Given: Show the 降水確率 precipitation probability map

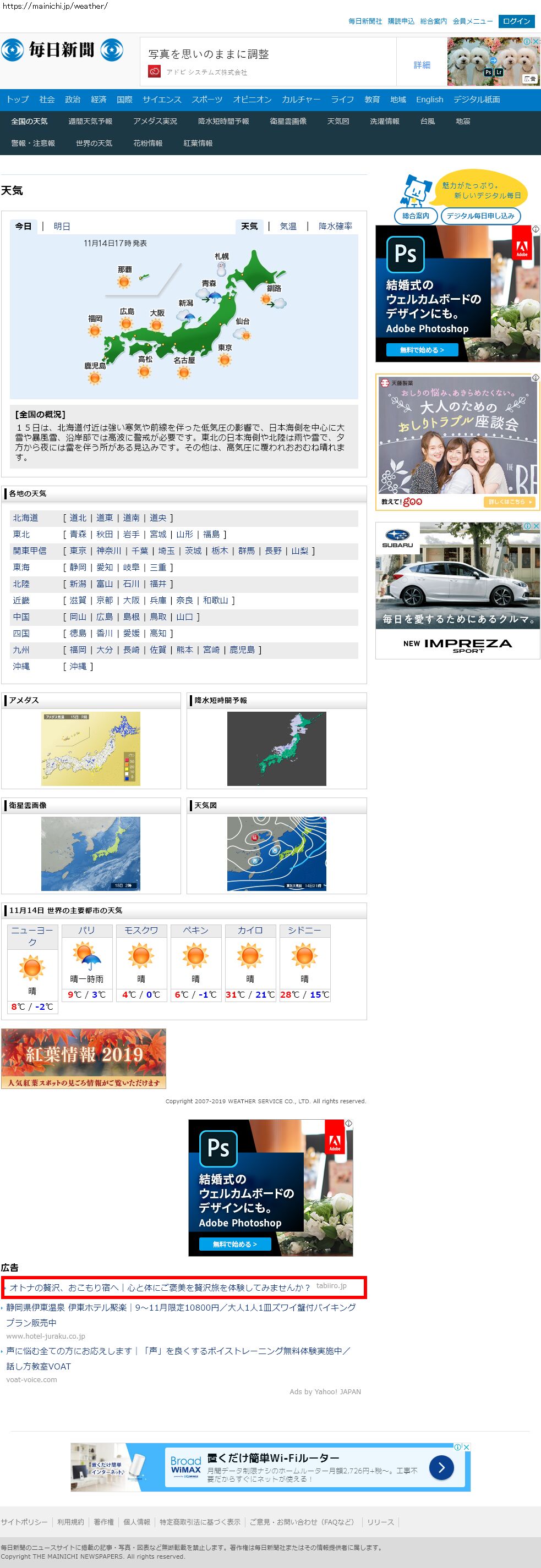Looking at the screenshot, I should [x=335, y=227].
